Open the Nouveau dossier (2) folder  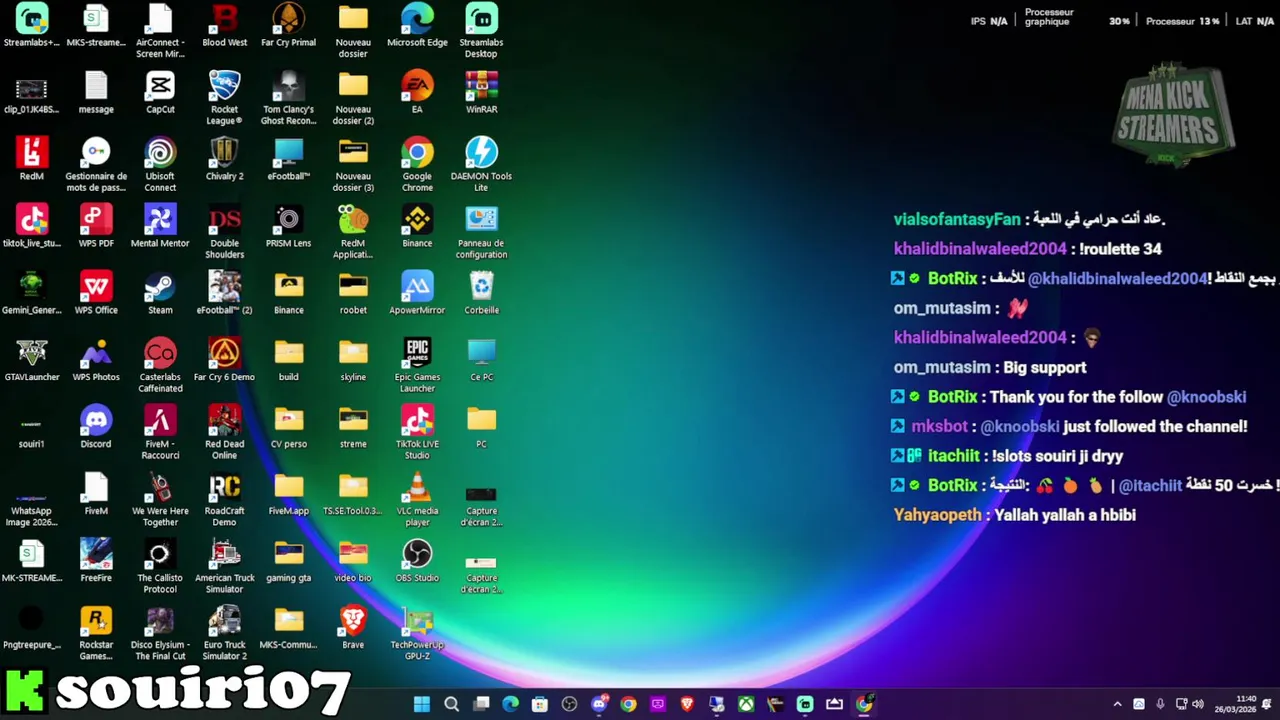click(x=353, y=98)
